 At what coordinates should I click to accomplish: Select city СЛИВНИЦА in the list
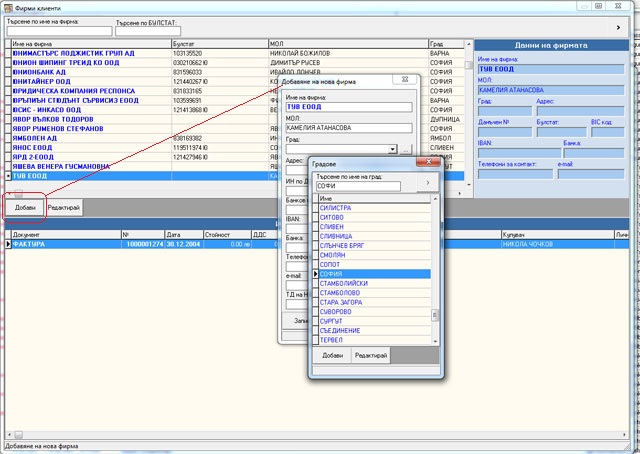click(375, 236)
